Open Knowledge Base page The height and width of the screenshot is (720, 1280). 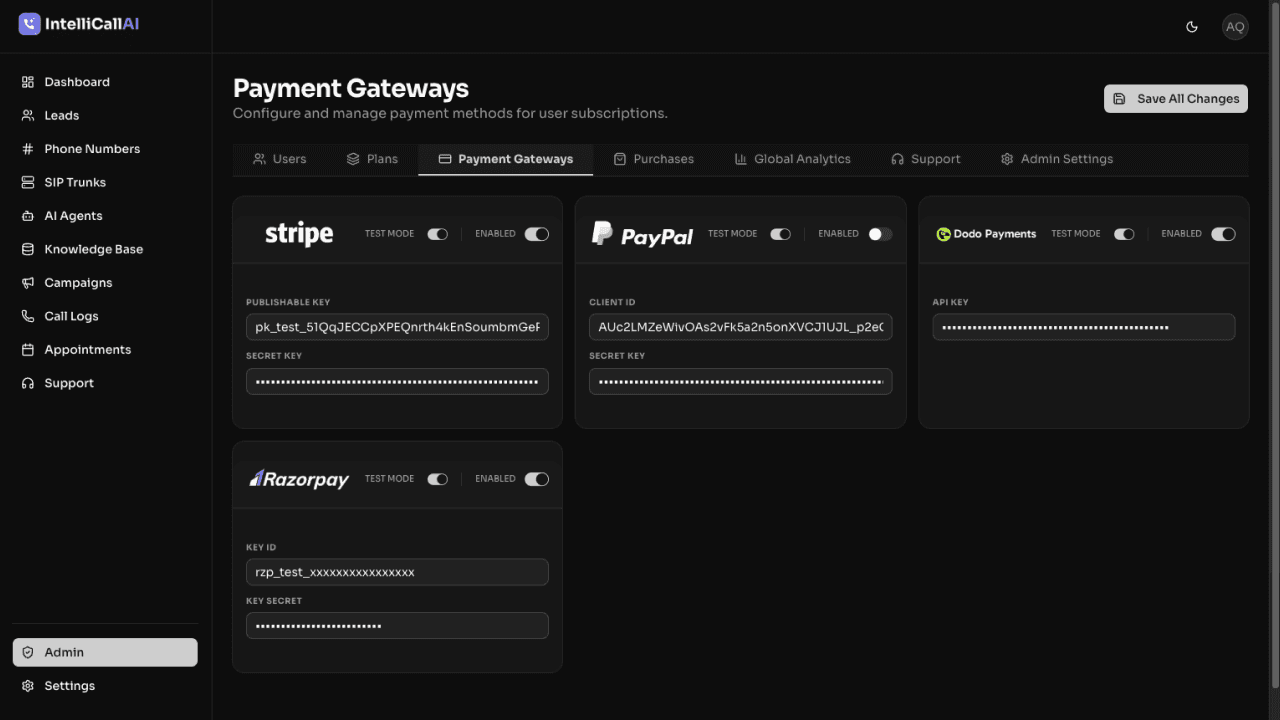point(105,249)
